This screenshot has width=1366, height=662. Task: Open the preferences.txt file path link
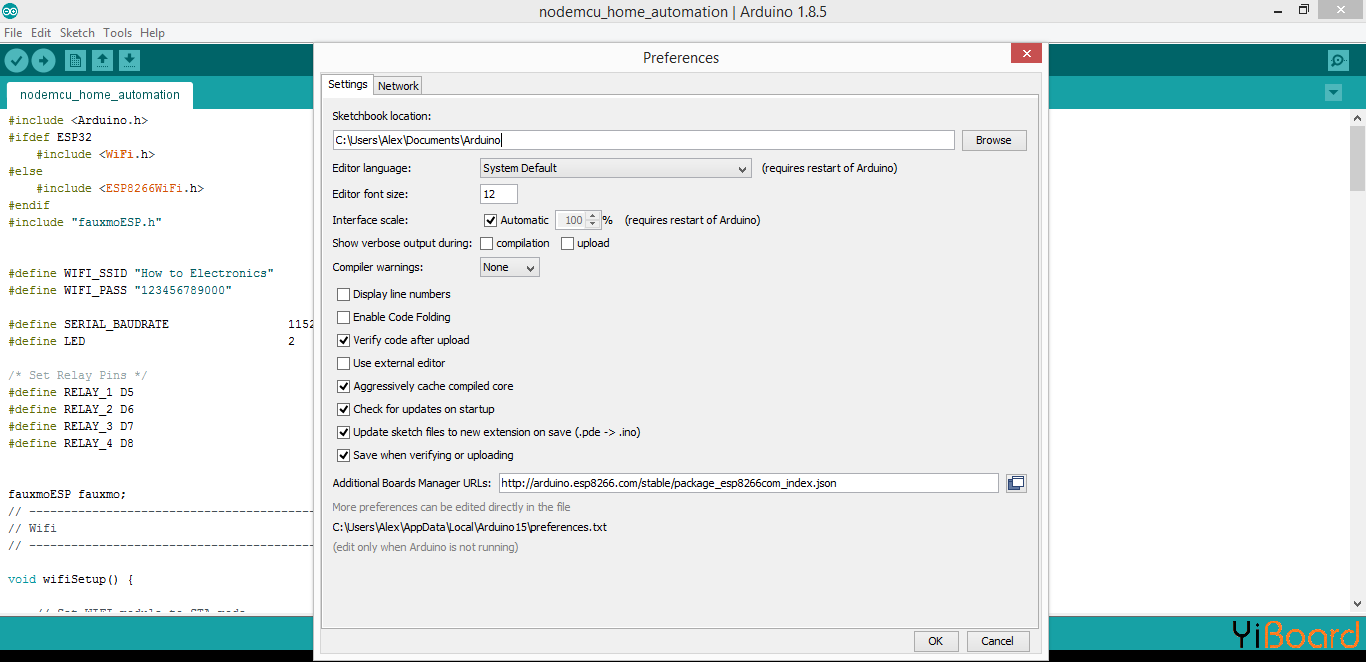click(470, 527)
